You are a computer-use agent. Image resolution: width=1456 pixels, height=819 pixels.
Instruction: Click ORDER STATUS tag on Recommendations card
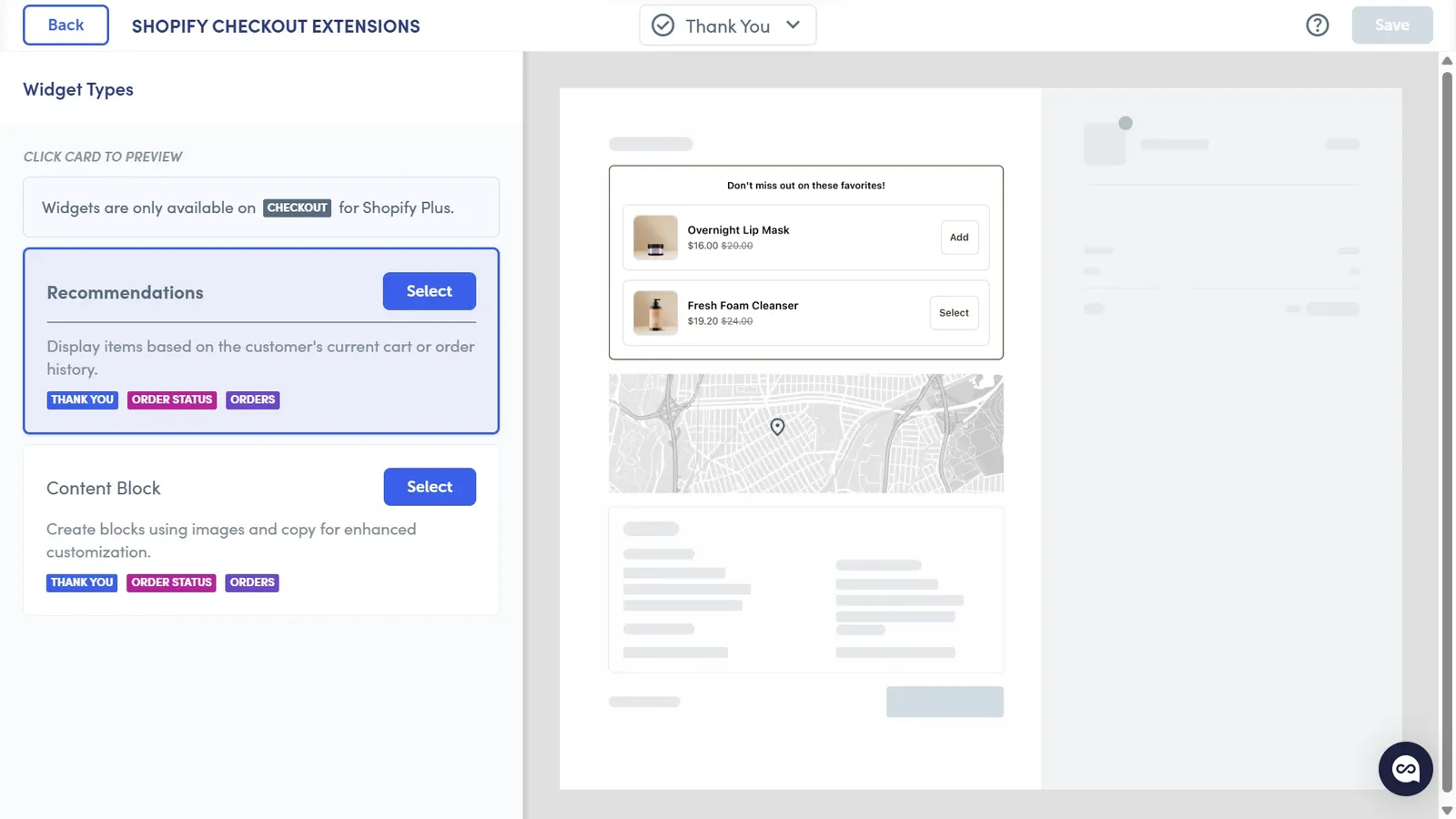tap(172, 399)
